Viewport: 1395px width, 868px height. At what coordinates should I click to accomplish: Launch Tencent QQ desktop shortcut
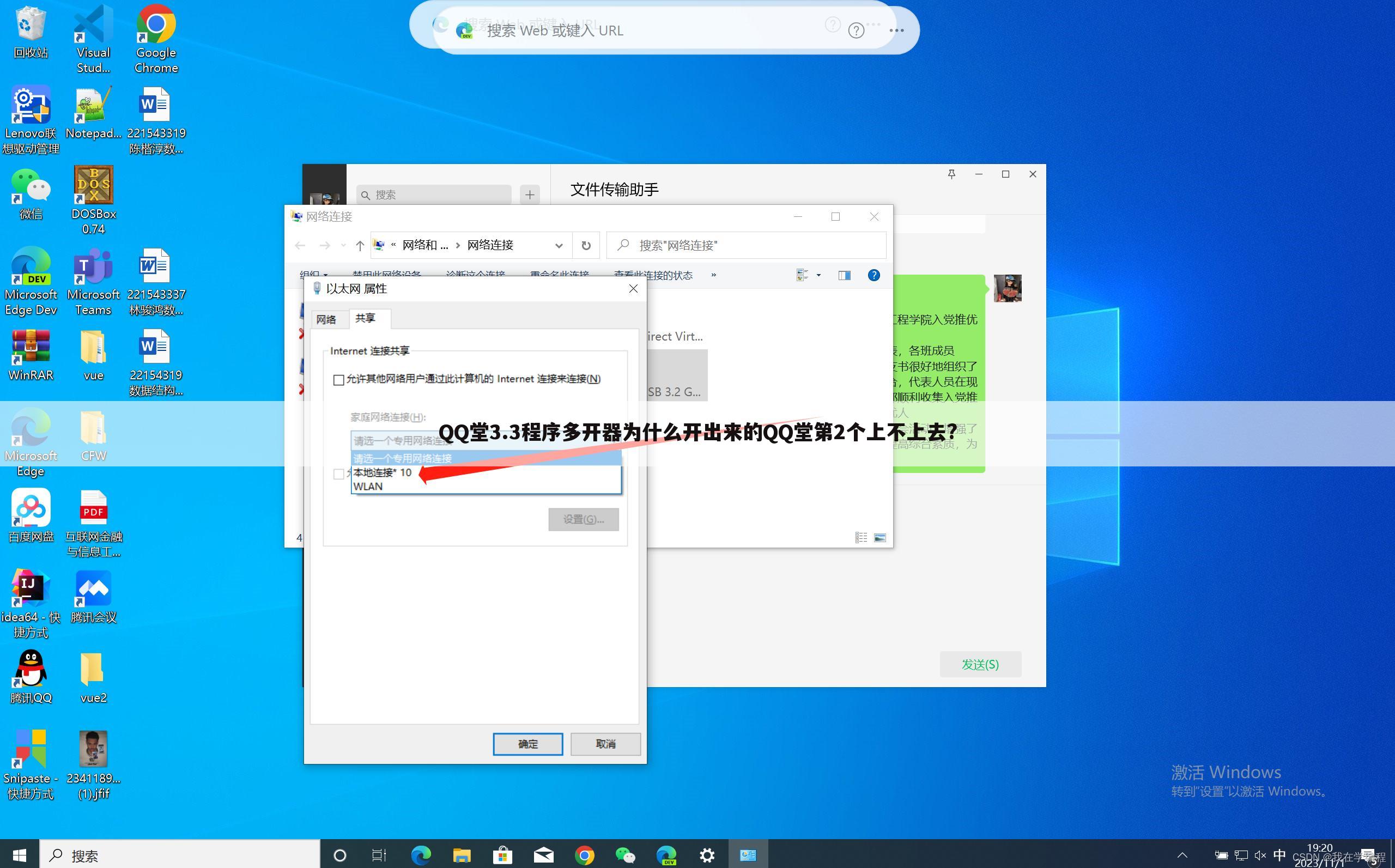31,677
